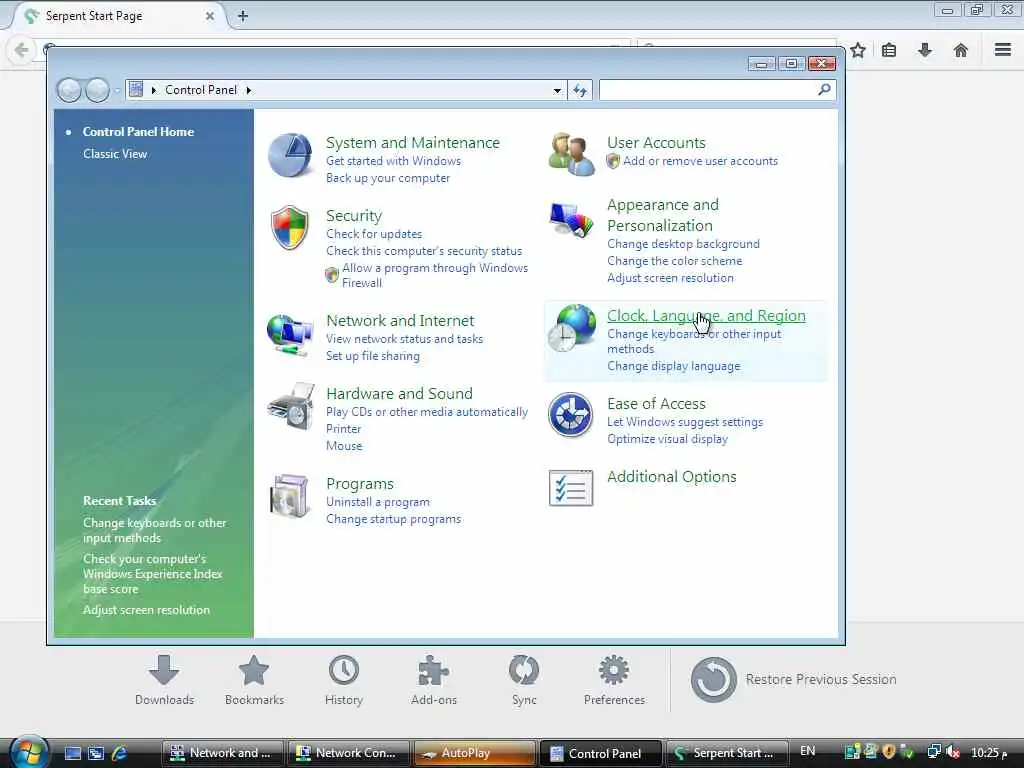Open Bookmarks on the Serpent start page
The image size is (1024, 768).
click(x=254, y=680)
